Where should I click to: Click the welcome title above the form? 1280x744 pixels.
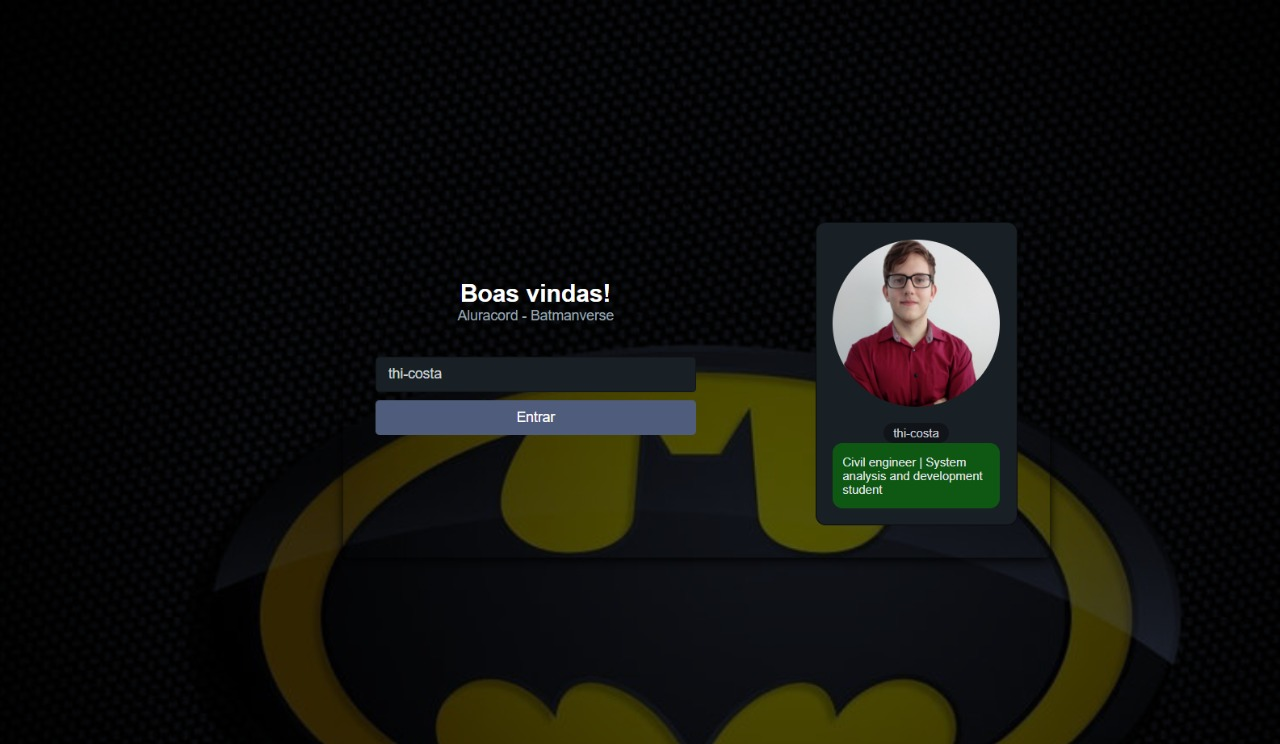(535, 293)
